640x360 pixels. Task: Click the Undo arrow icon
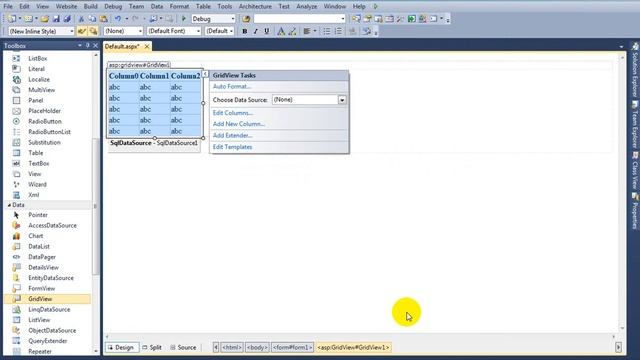118,19
